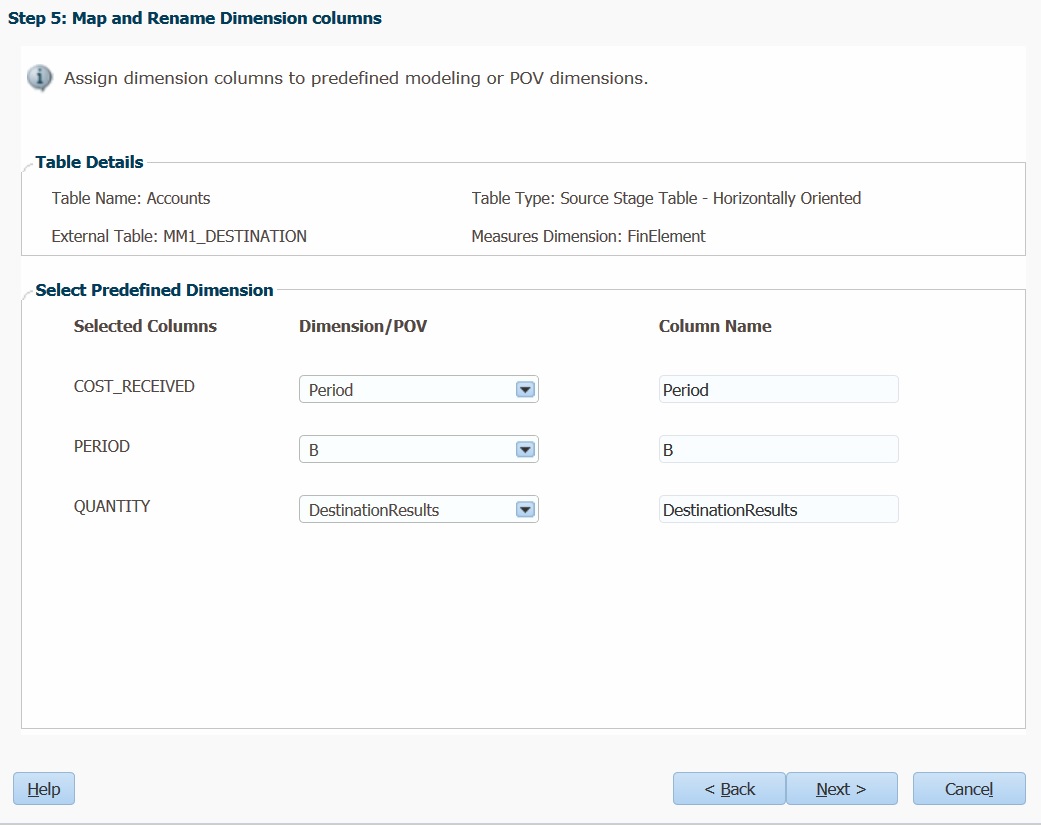The image size is (1041, 825).
Task: Cancel the table wizard
Action: click(969, 788)
